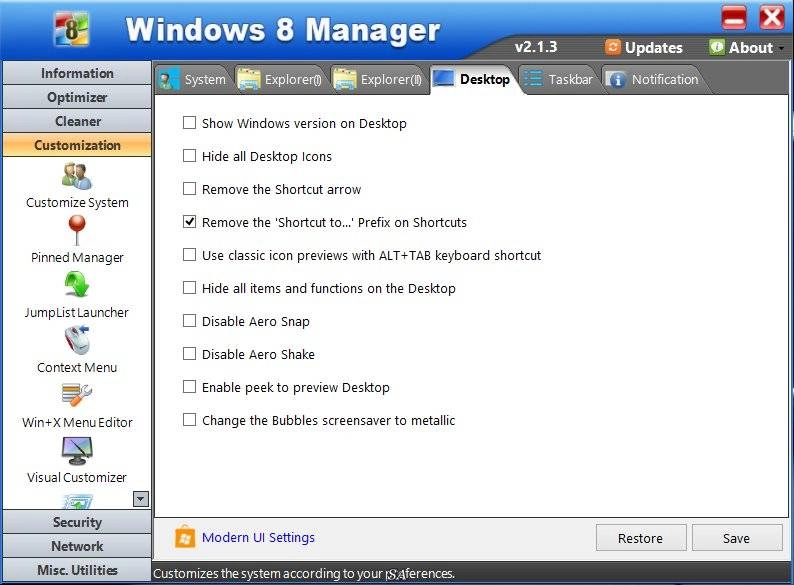The height and width of the screenshot is (585, 794).
Task: Click the Updates button label
Action: click(654, 48)
